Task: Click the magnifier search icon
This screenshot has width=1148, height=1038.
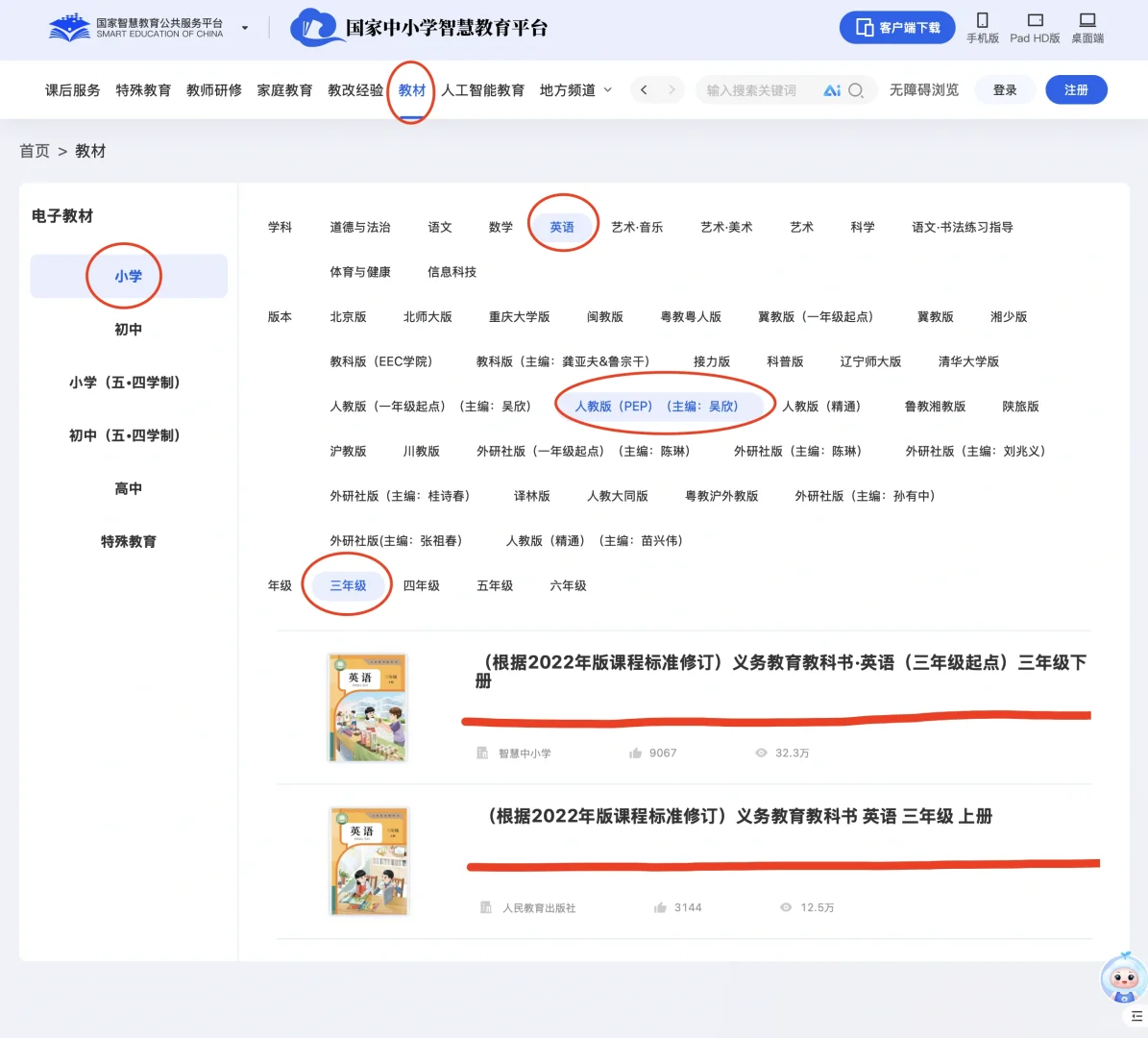Action: click(x=856, y=90)
